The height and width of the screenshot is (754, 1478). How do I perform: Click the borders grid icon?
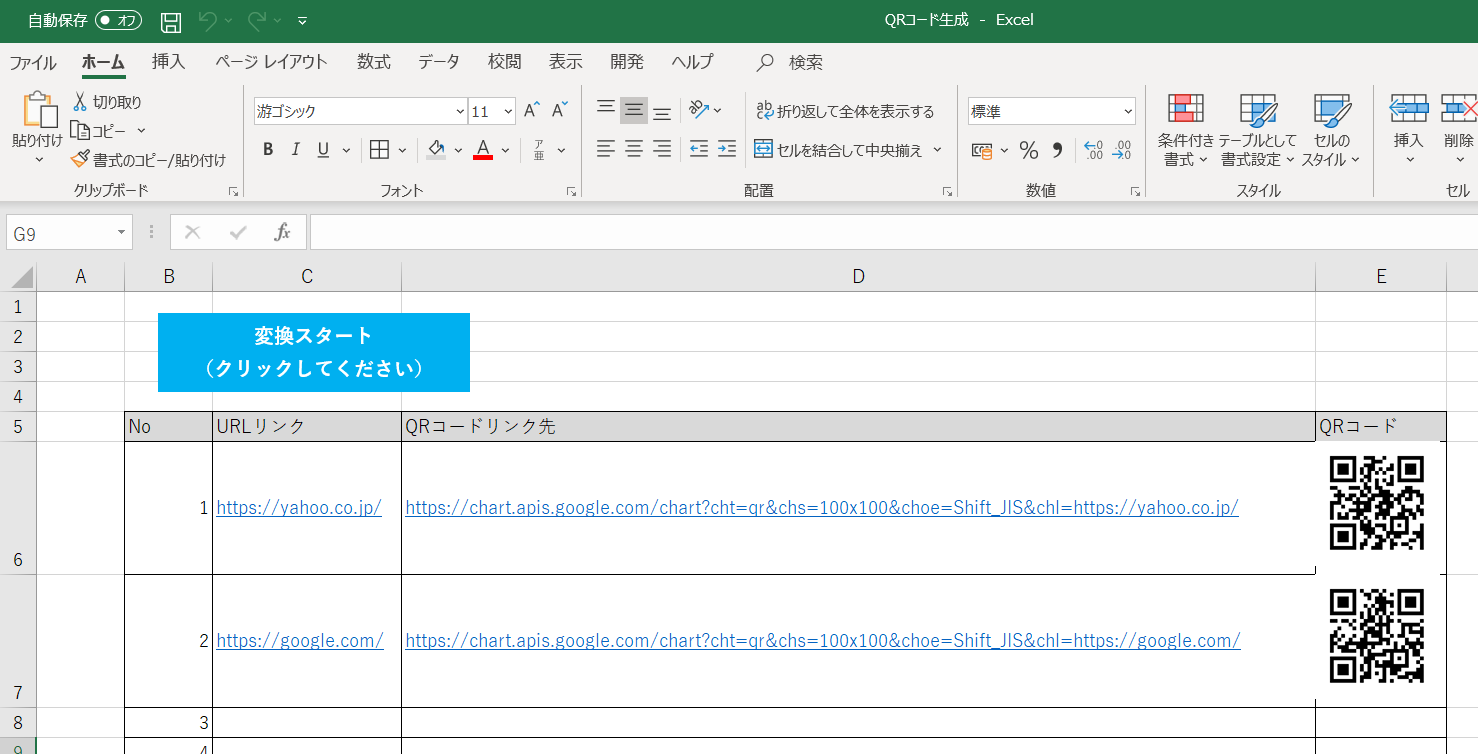tap(379, 150)
